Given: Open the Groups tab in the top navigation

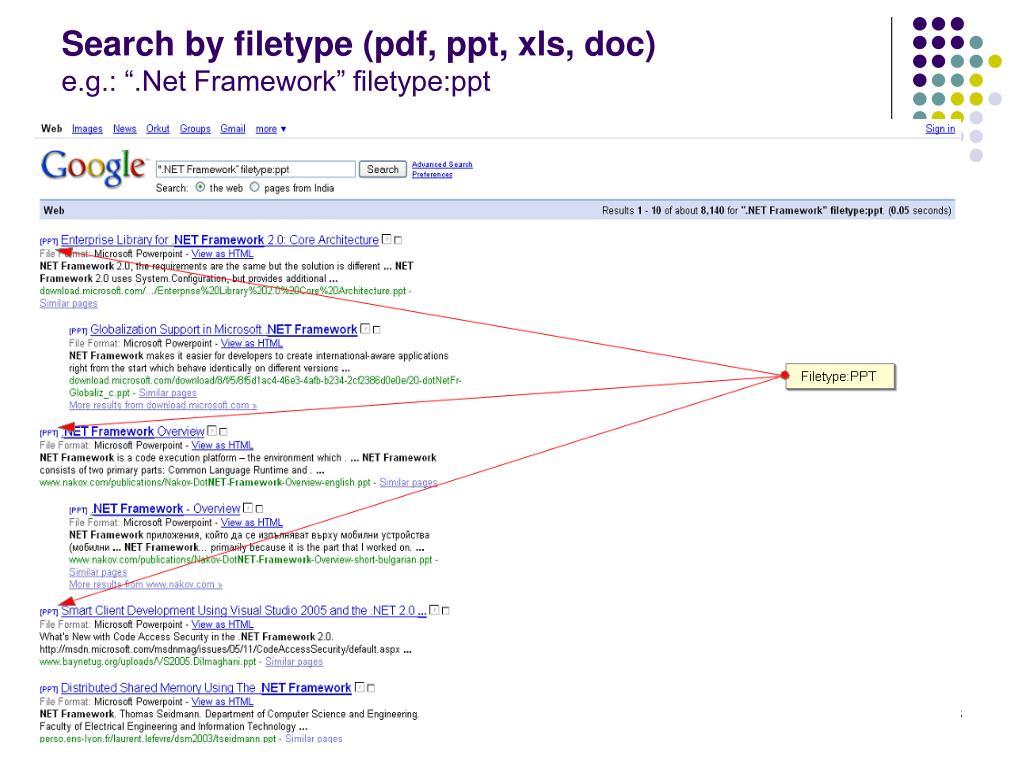Looking at the screenshot, I should [x=195, y=129].
